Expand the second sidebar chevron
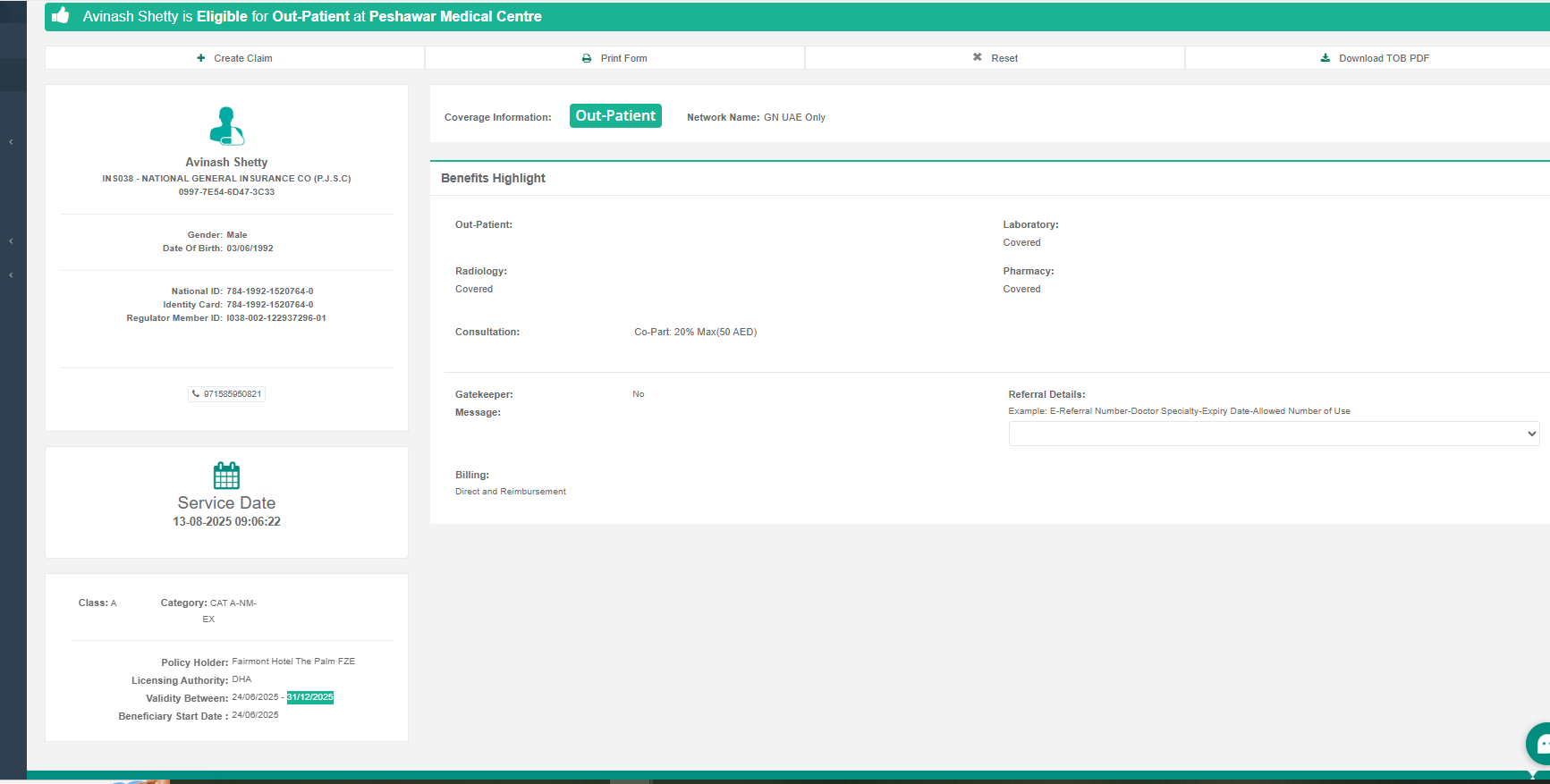 click(x=11, y=241)
